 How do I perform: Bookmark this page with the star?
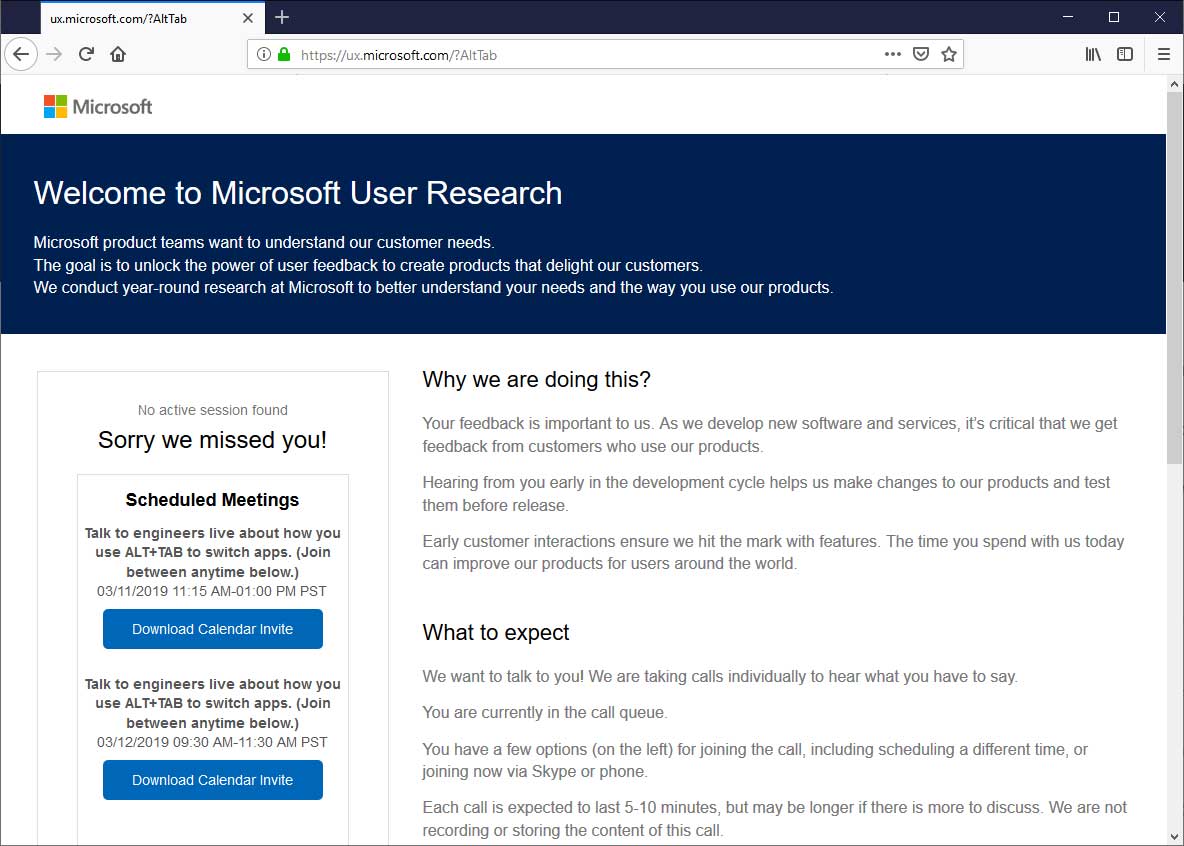point(949,54)
